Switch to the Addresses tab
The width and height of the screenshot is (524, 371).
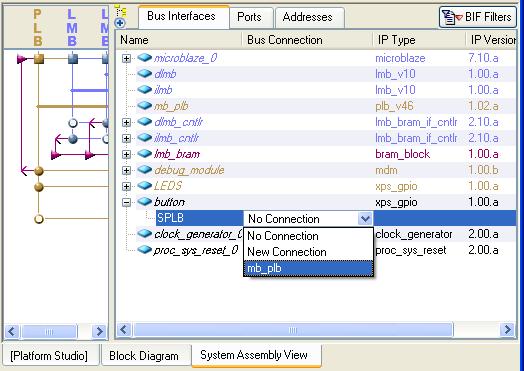pos(308,17)
